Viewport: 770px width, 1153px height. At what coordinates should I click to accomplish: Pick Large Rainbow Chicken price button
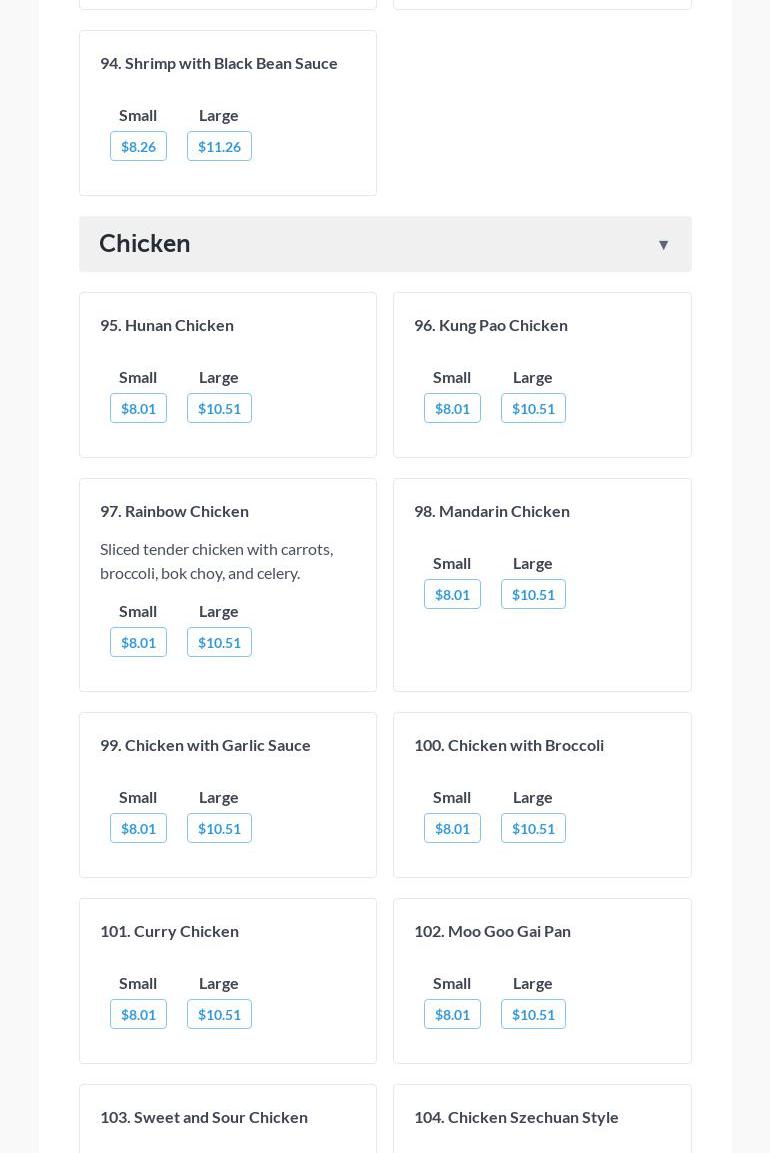(219, 643)
